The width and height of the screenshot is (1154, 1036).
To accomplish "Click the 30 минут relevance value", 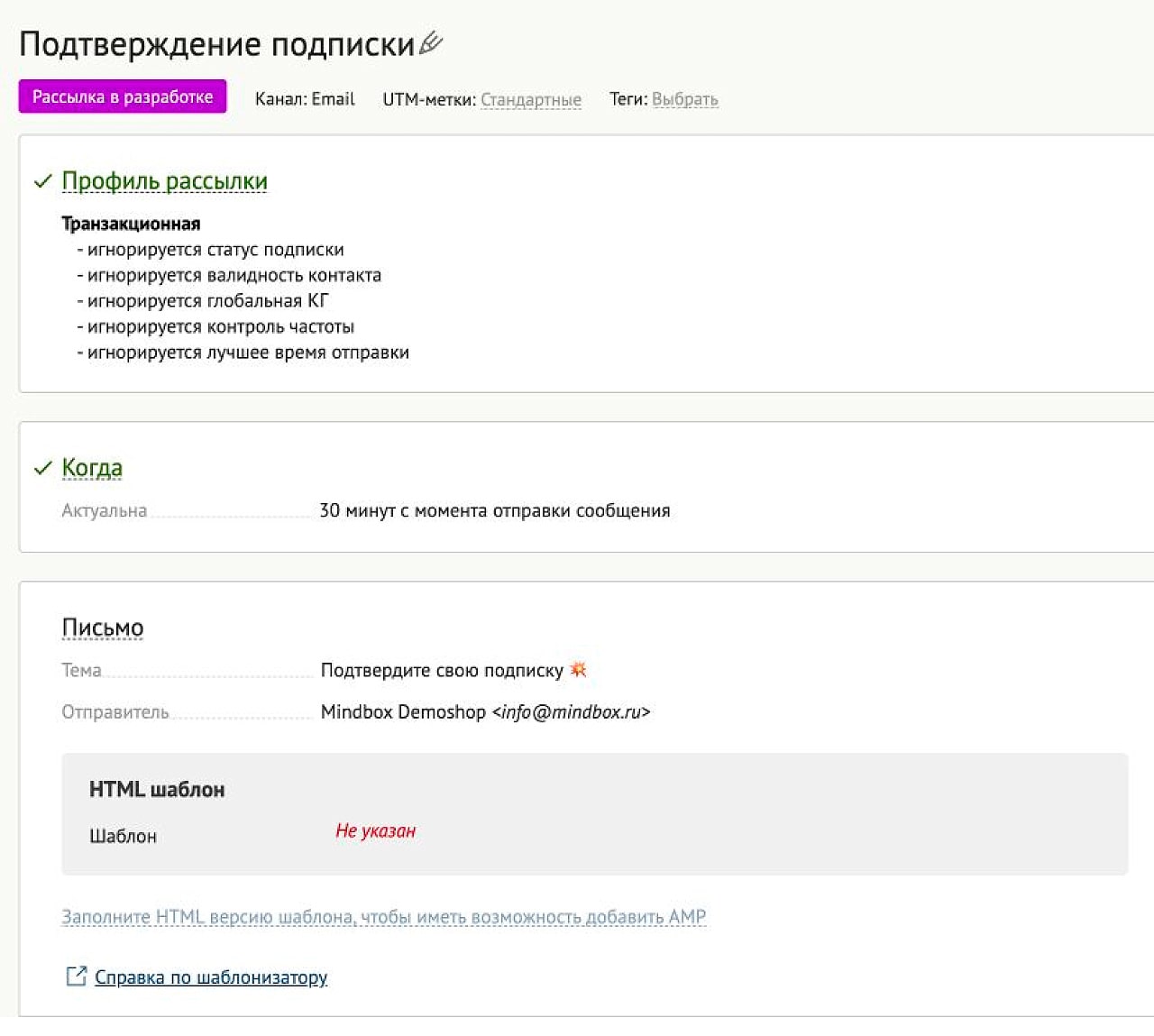I will (494, 511).
